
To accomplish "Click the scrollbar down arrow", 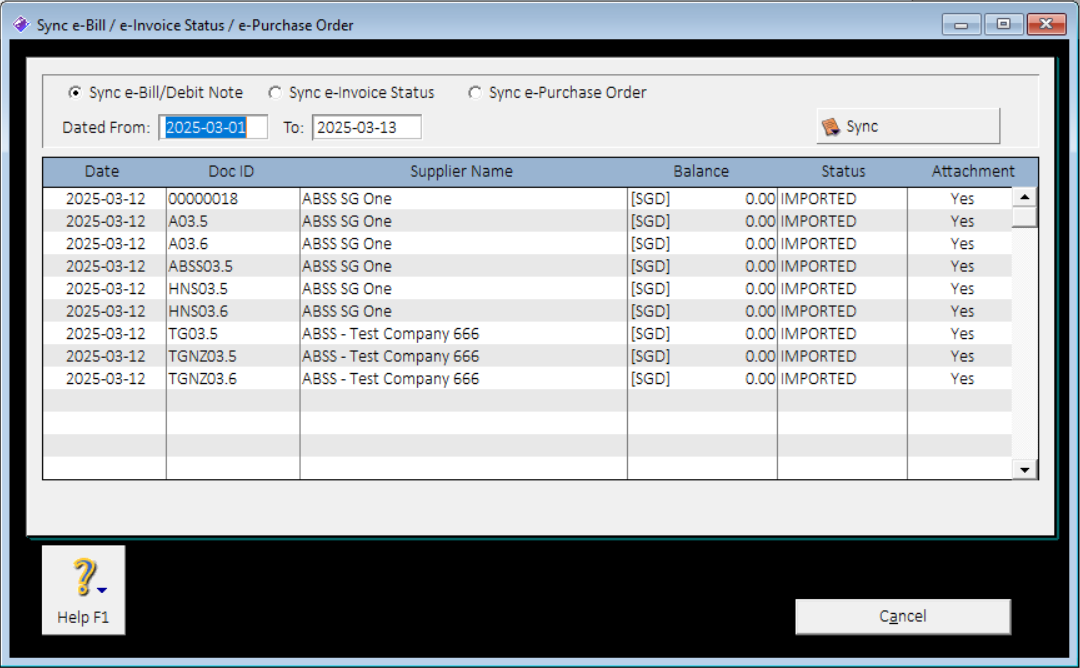I will click(x=1025, y=470).
